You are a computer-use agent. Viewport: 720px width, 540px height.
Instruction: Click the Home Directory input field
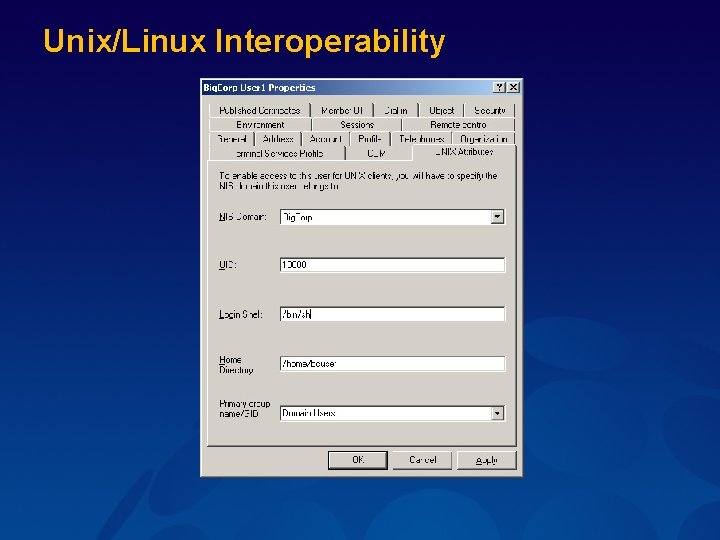(392, 364)
